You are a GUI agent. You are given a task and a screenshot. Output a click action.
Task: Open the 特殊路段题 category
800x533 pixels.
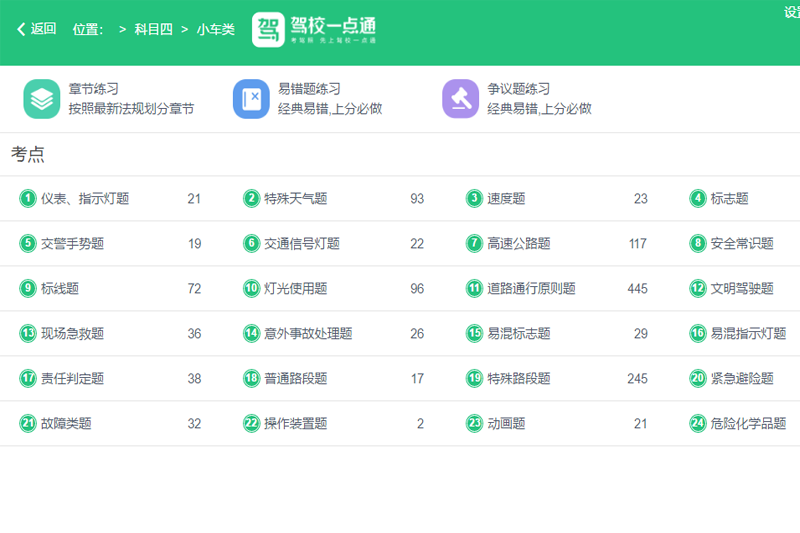518,379
